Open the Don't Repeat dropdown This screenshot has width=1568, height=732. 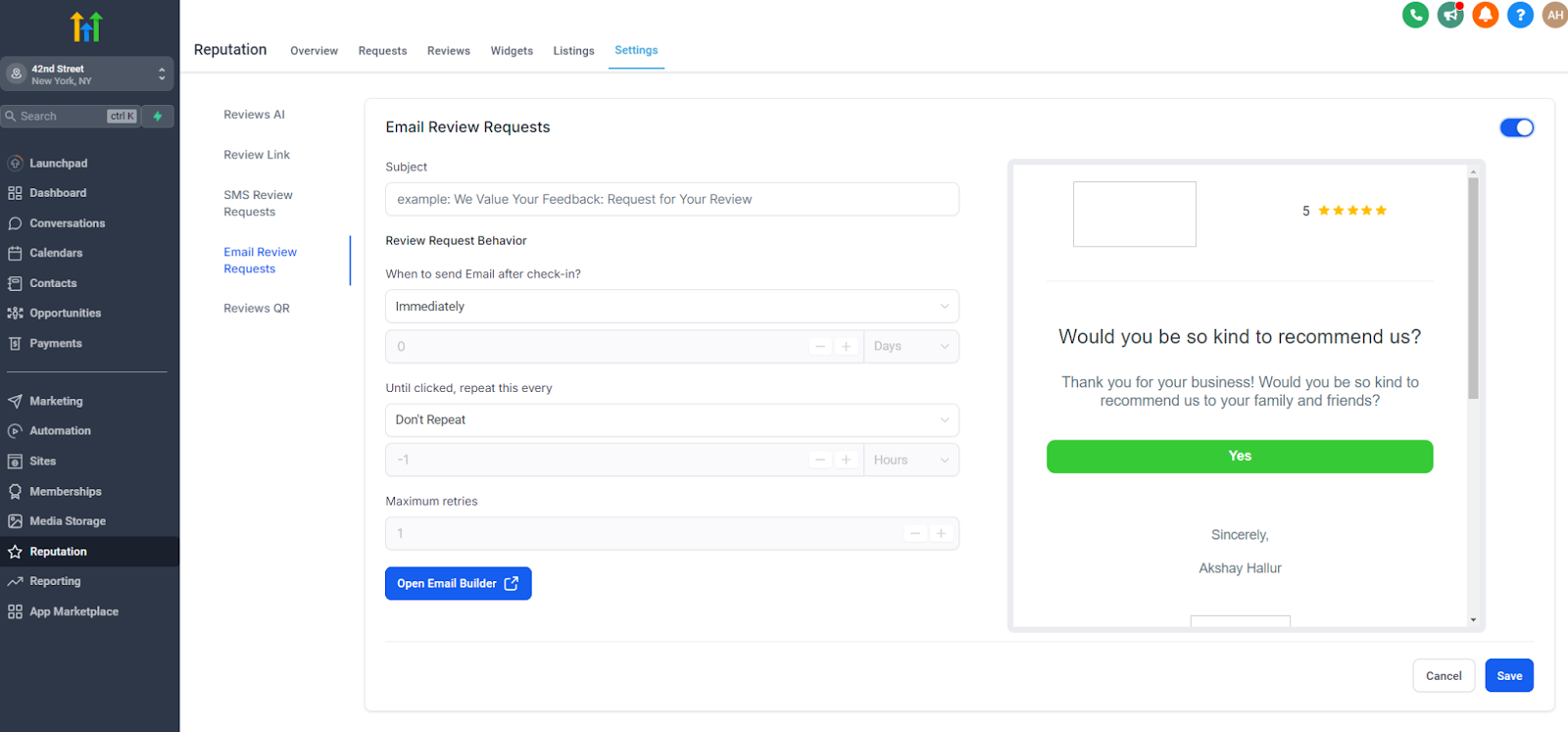(x=671, y=420)
